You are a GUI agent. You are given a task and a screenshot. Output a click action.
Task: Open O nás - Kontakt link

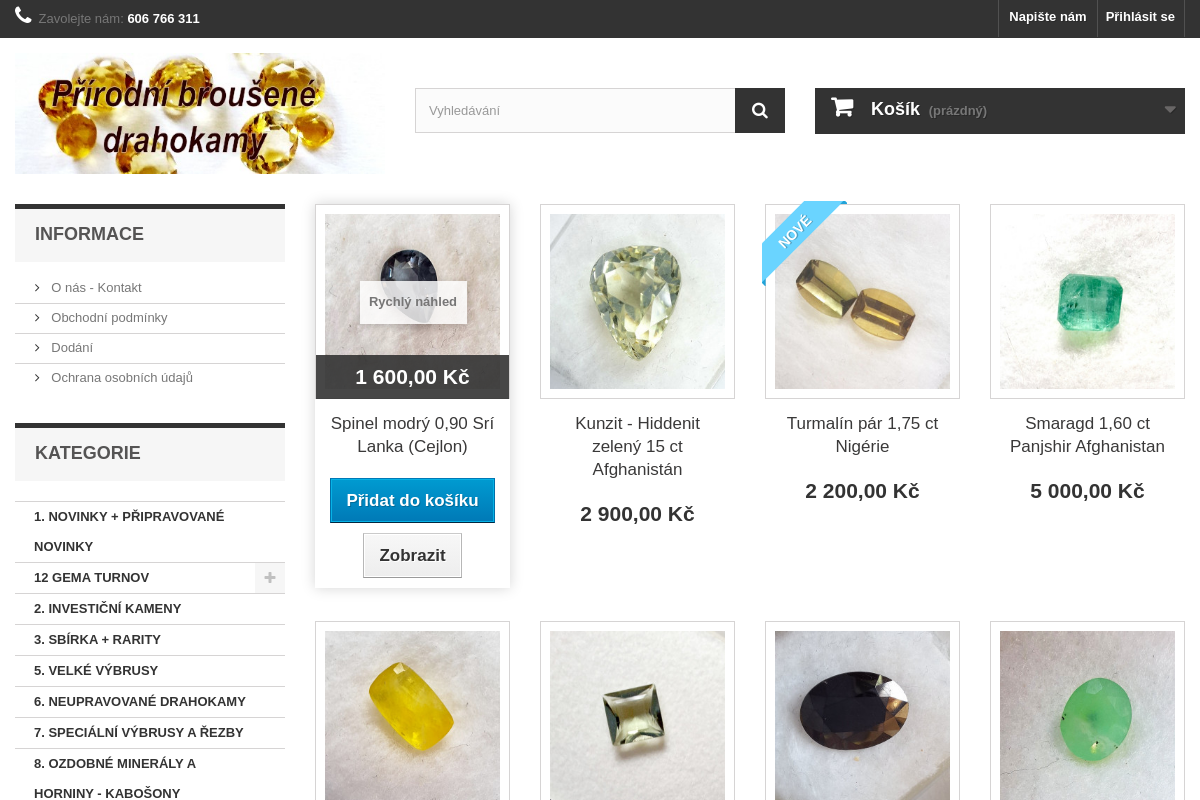(96, 288)
